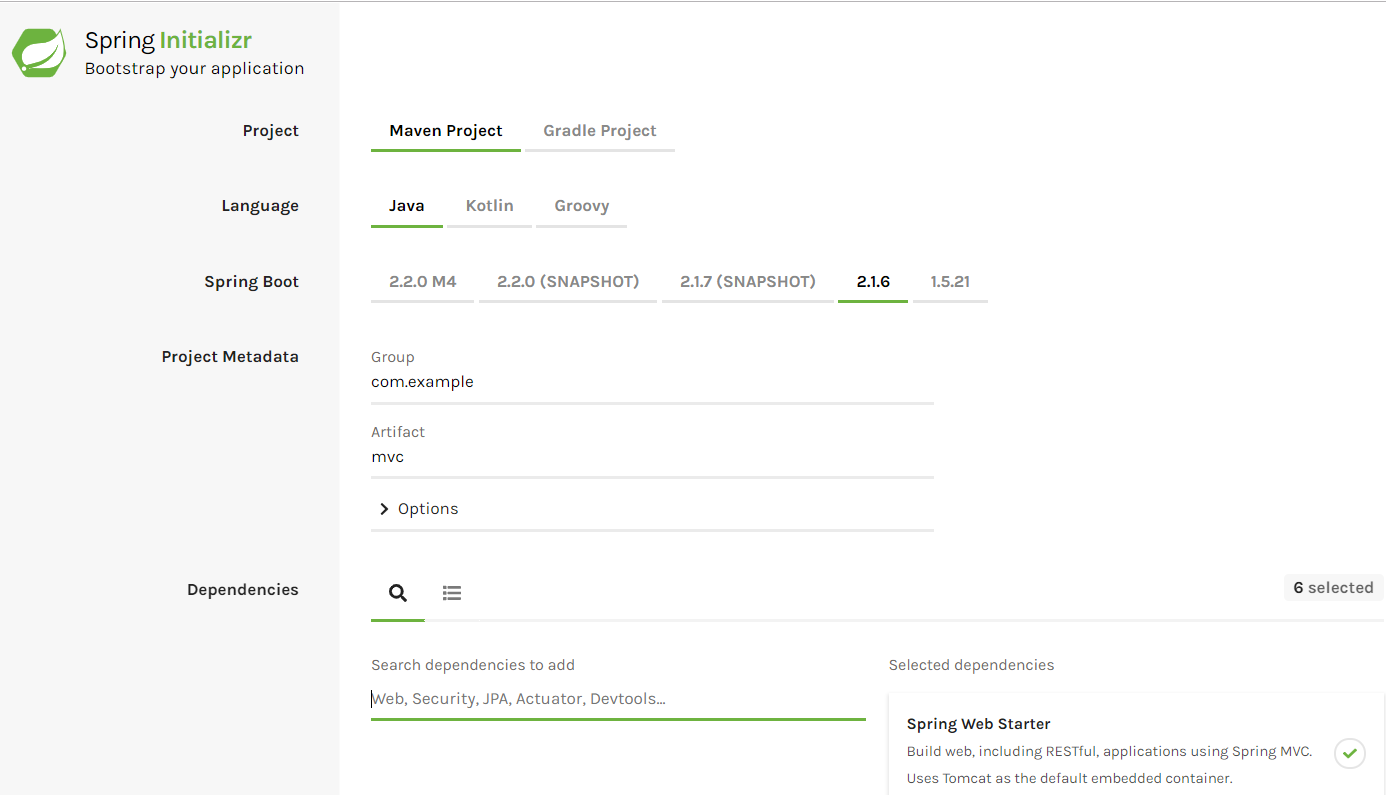Click the Project Metadata label
This screenshot has height=795, width=1386.
[230, 357]
